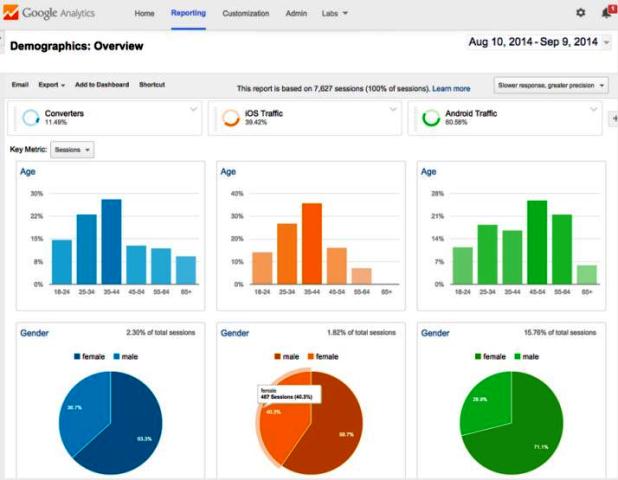Open the notifications bell icon
This screenshot has width=618, height=480.
pos(607,12)
